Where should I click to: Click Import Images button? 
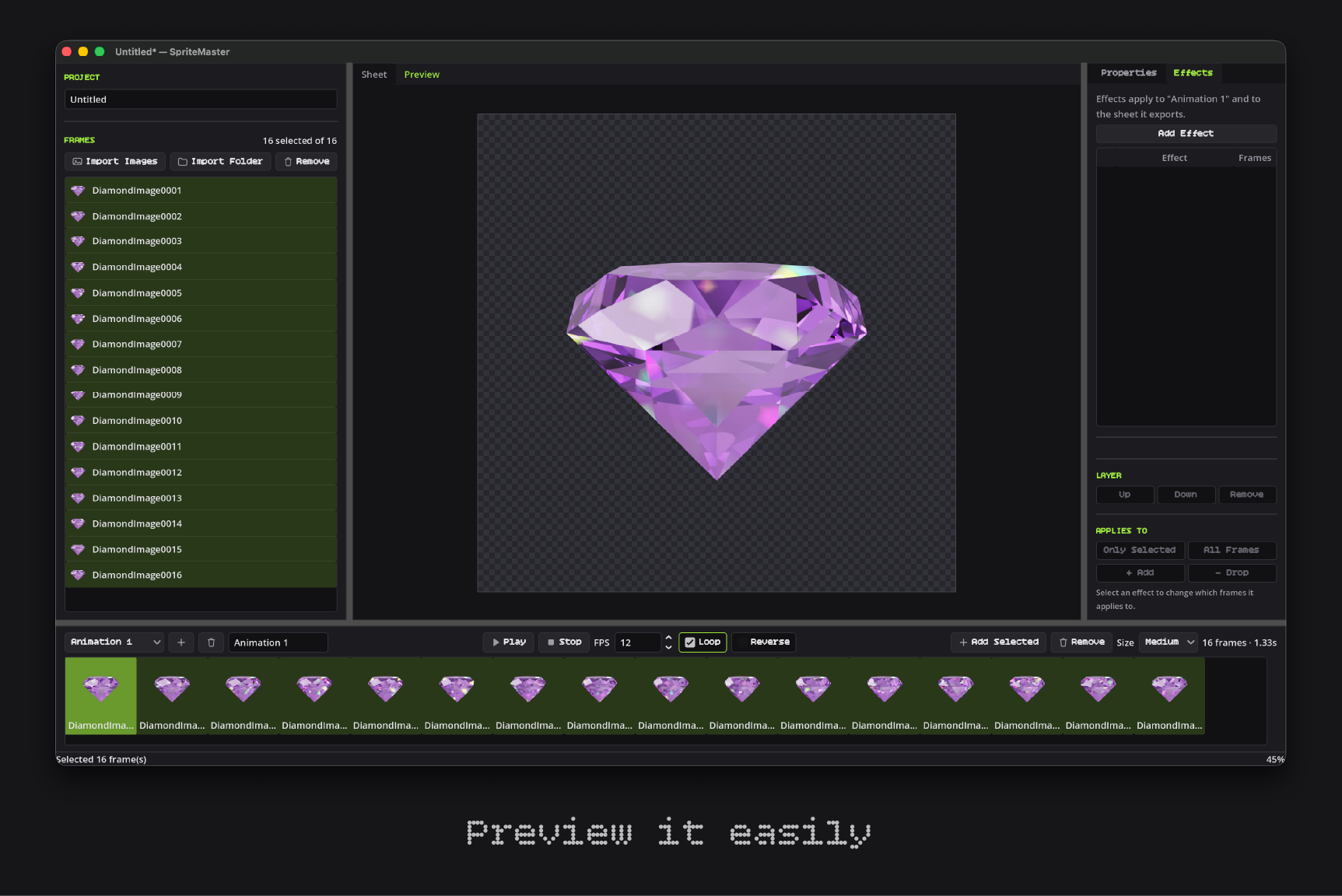115,162
